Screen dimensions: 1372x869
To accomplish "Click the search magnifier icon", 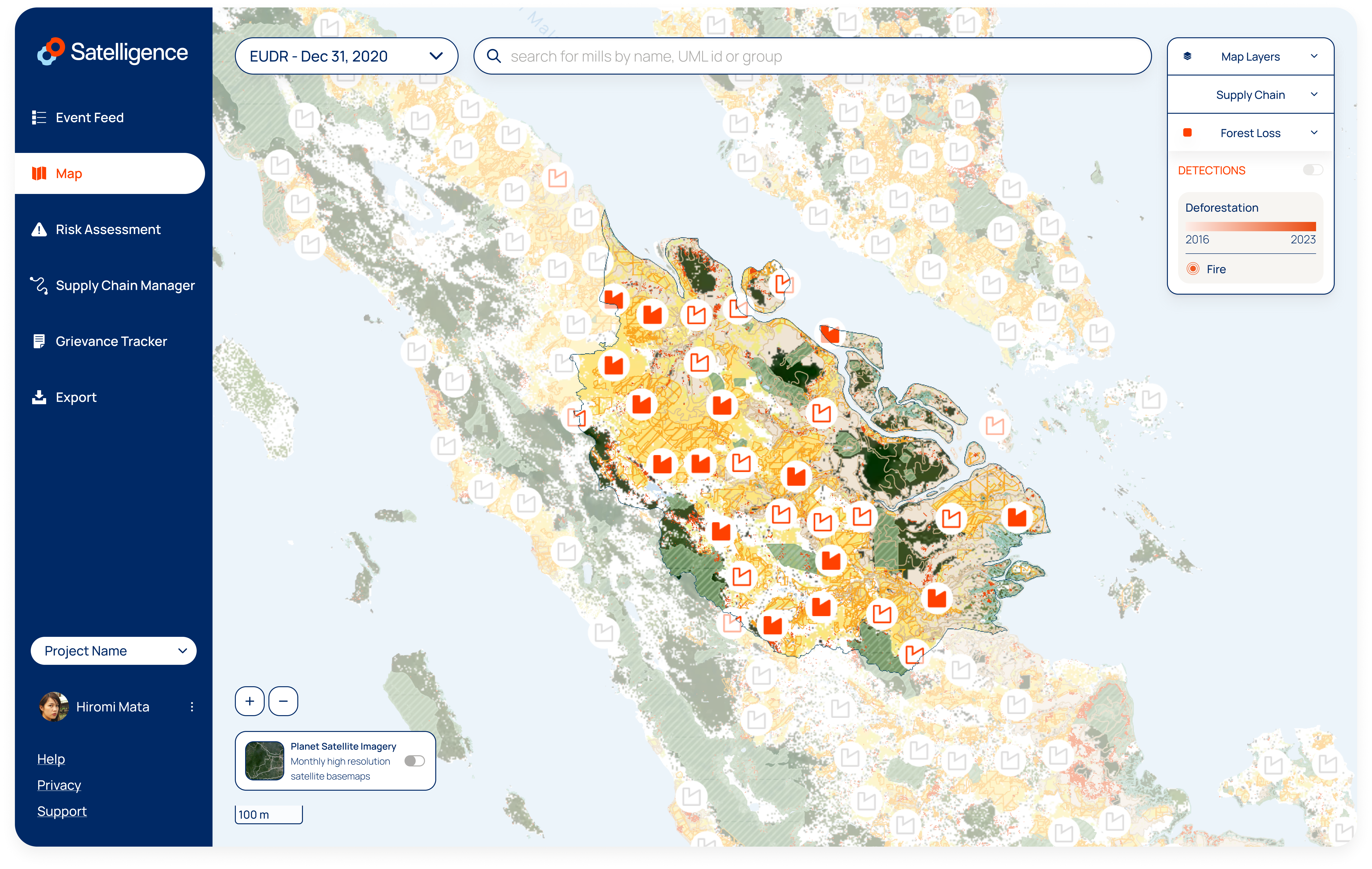I will click(494, 56).
